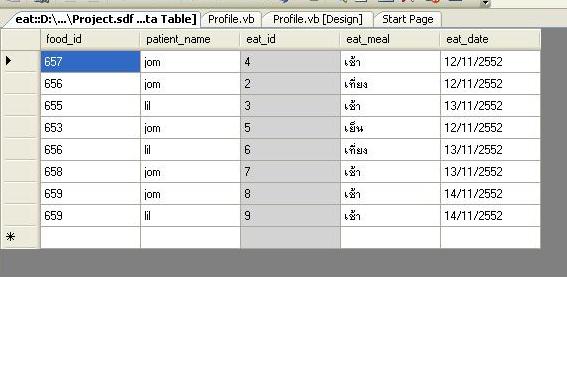The image size is (567, 384).
Task: Select row header for food_id 655 row
Action: (x=21, y=106)
